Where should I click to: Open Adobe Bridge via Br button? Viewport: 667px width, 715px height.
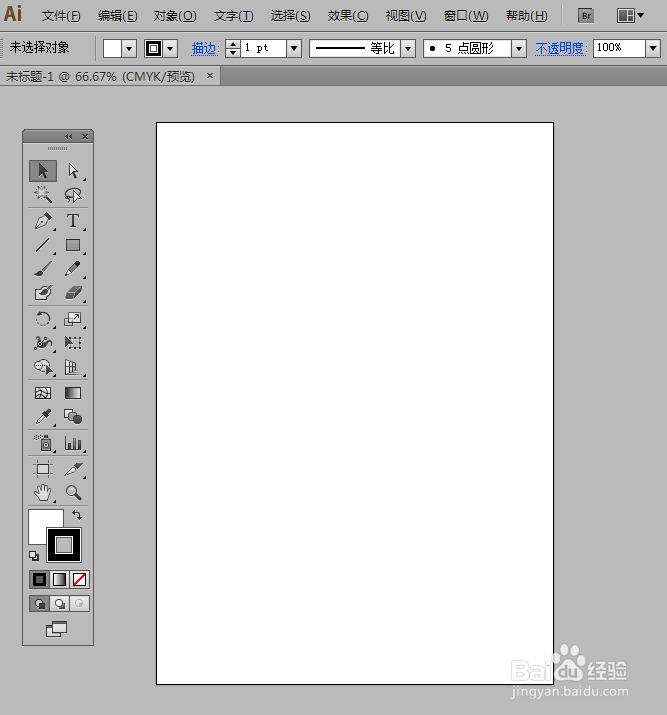(x=586, y=16)
